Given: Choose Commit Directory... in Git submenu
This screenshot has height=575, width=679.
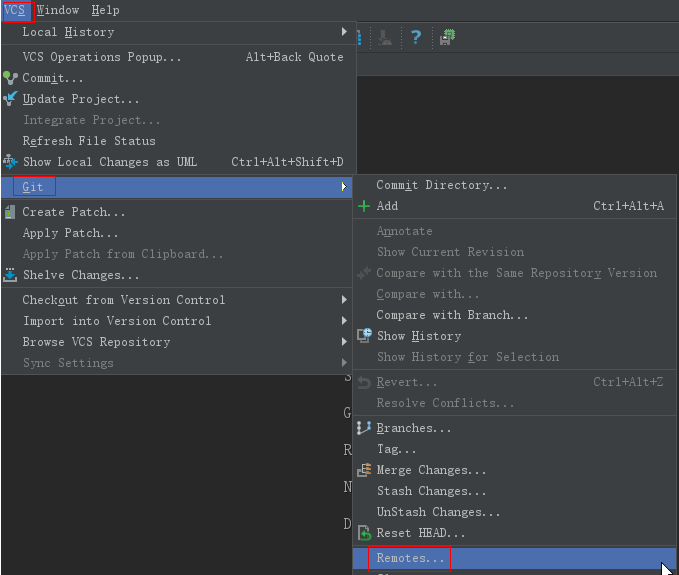Looking at the screenshot, I should (514, 185).
